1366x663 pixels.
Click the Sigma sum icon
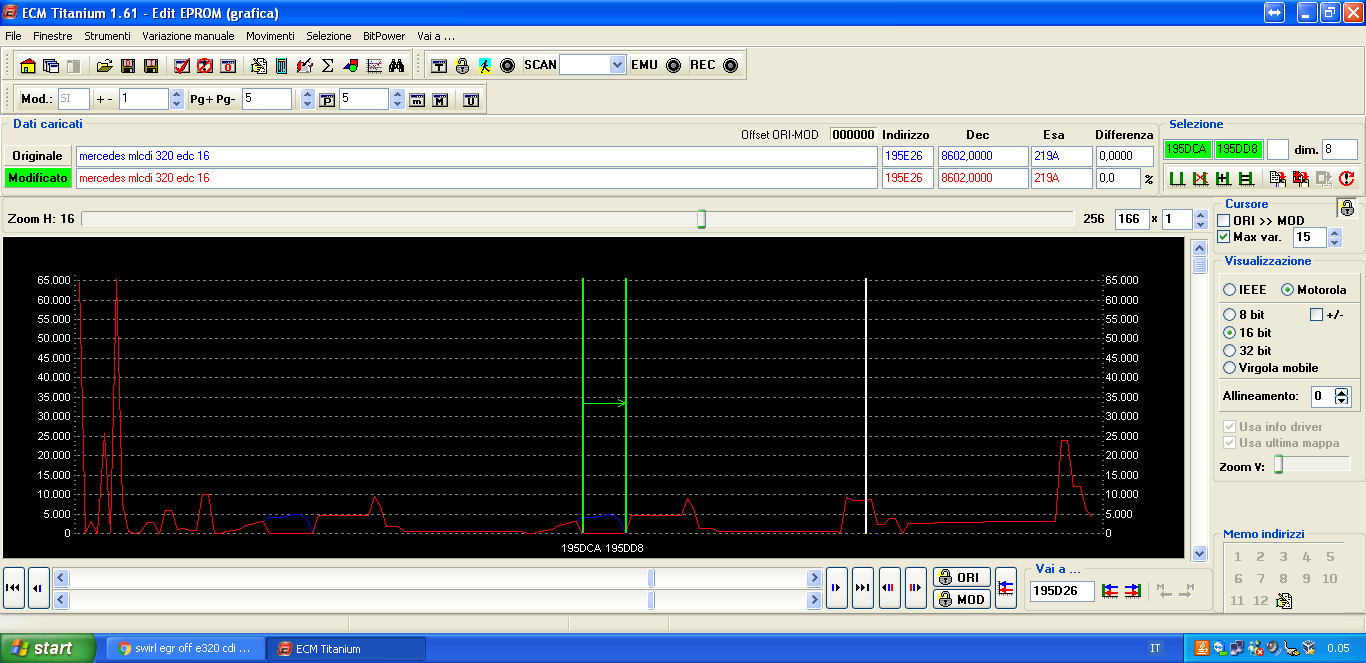(x=327, y=66)
